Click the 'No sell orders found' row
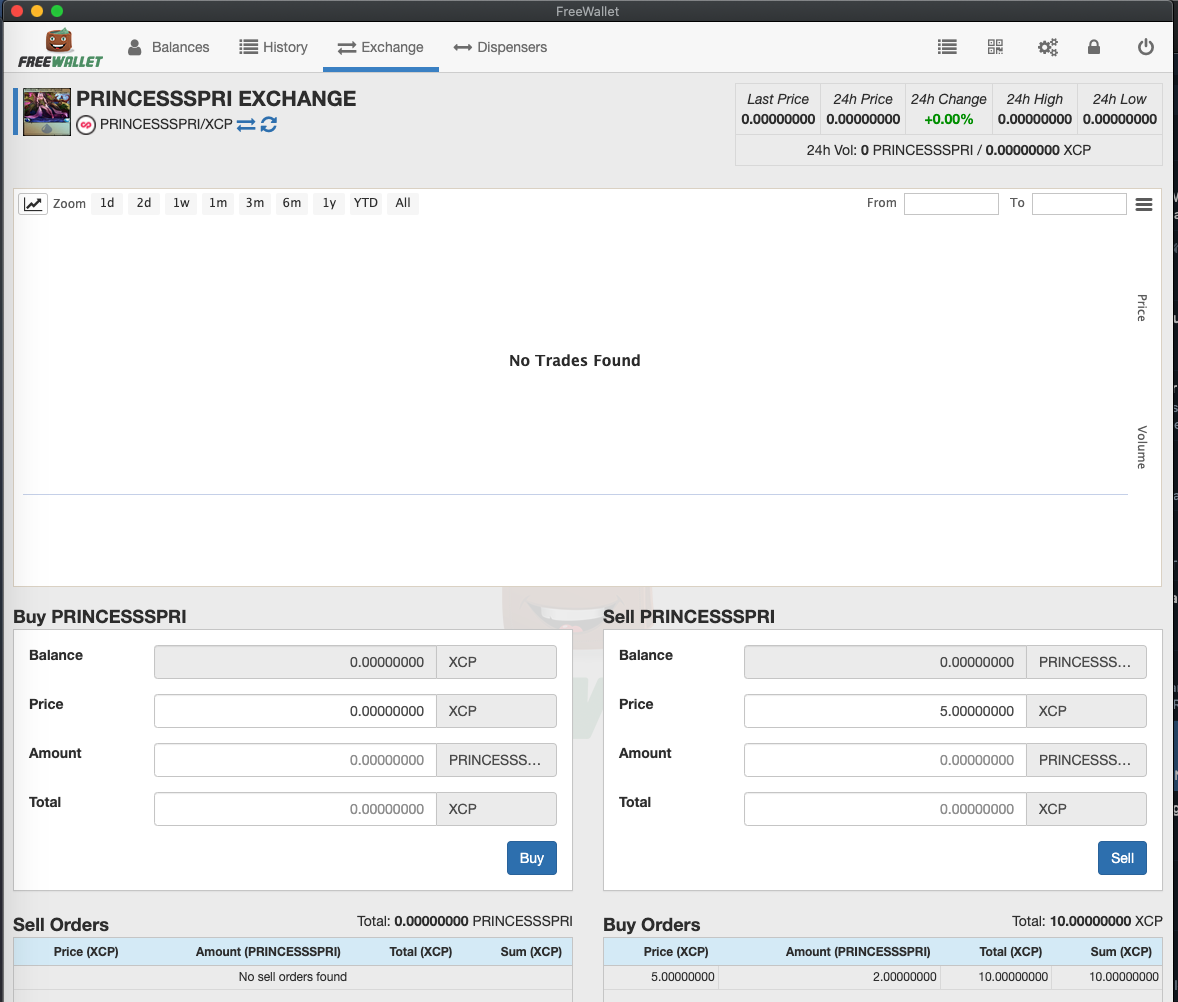Viewport: 1178px width, 1002px height. (x=293, y=976)
